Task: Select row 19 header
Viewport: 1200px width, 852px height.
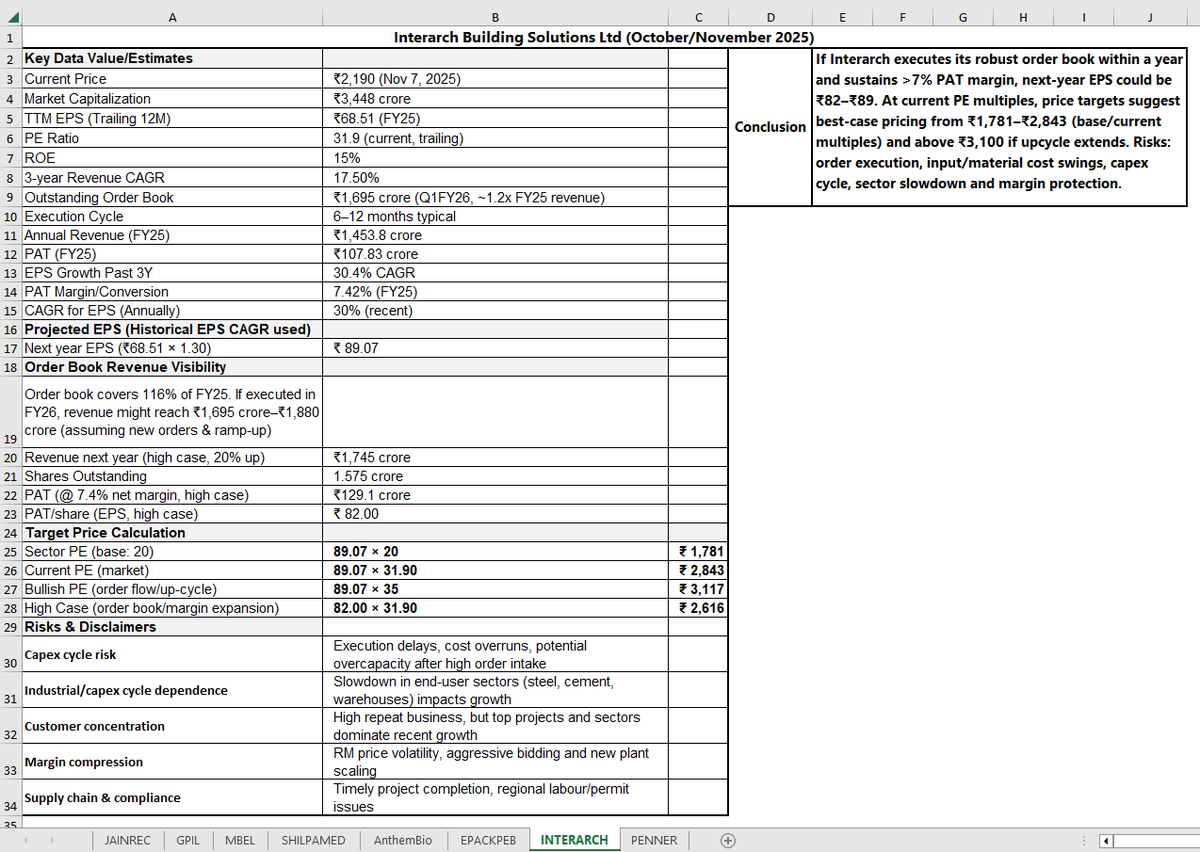Action: pos(10,412)
